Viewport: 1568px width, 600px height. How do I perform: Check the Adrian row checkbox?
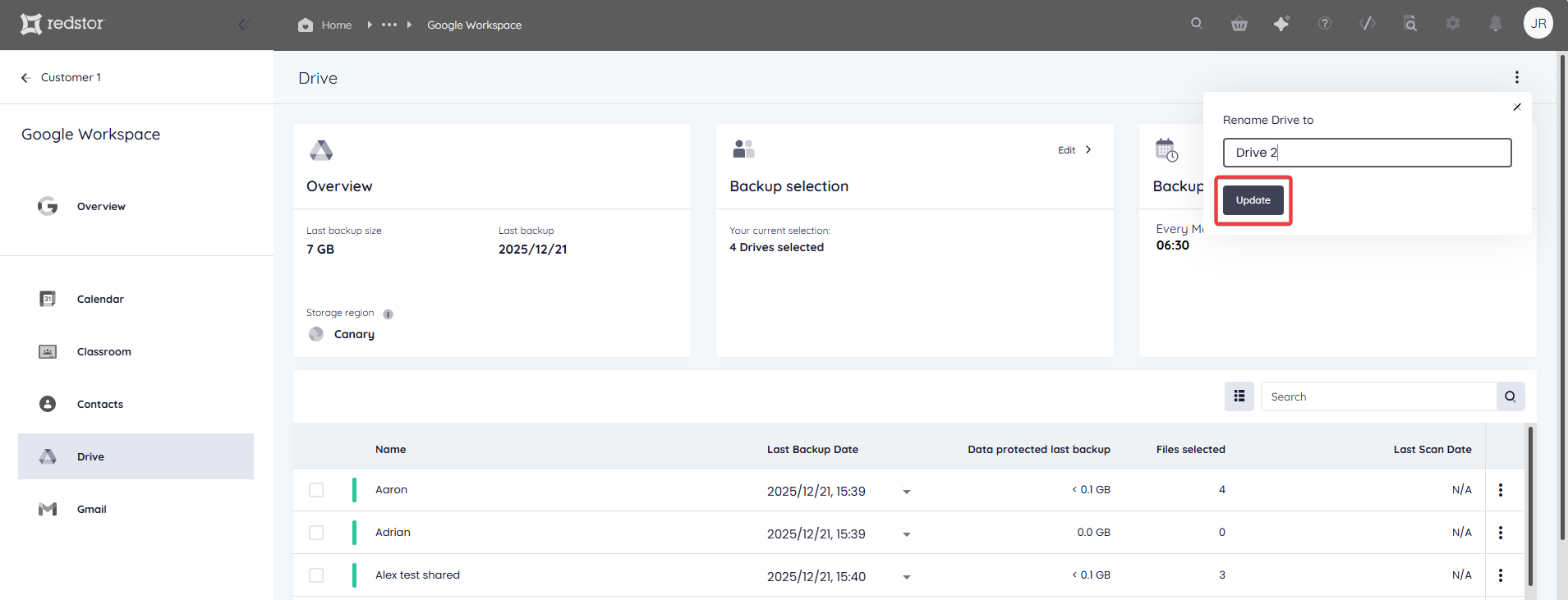316,533
